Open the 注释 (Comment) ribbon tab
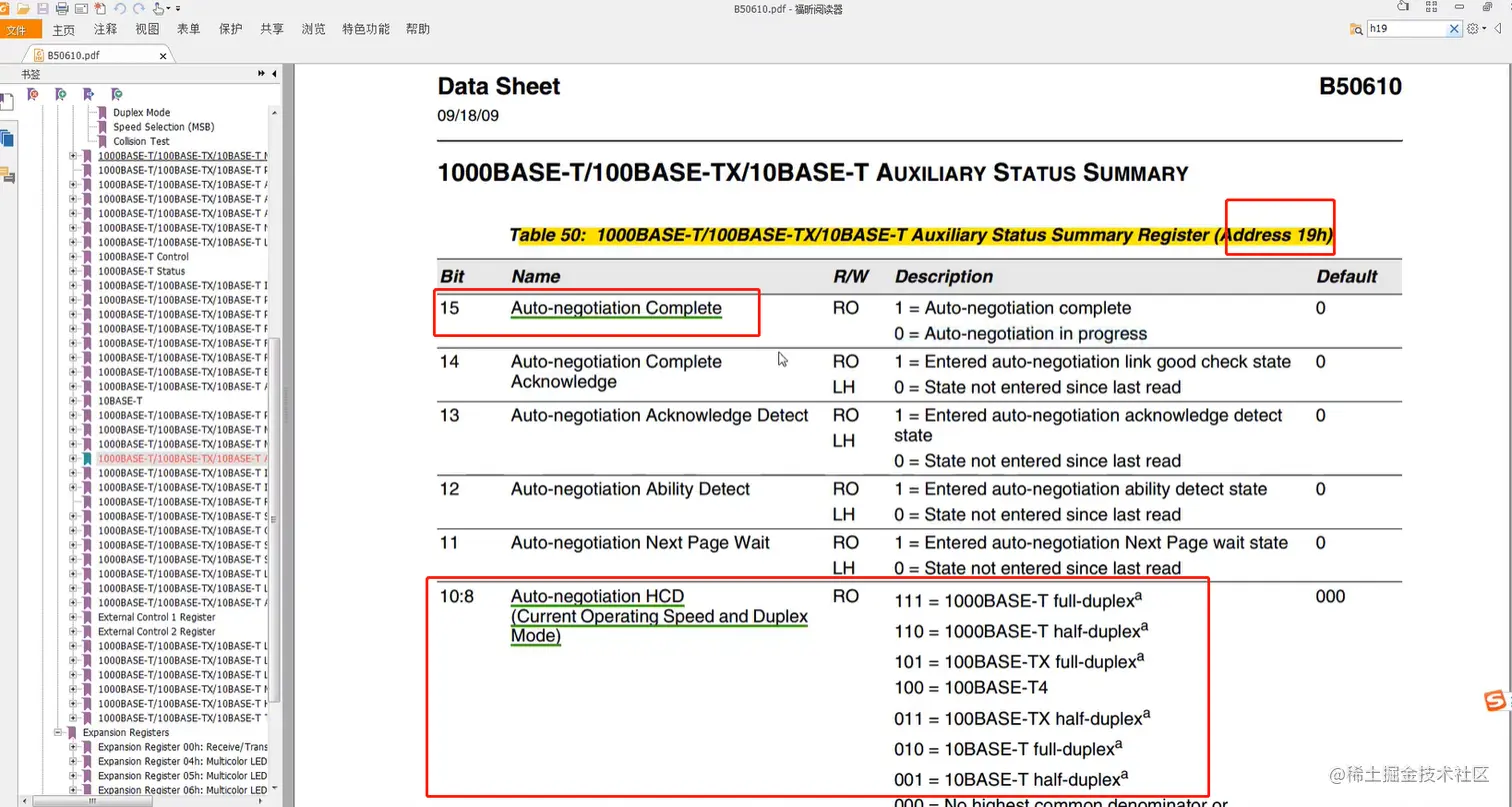Image resolution: width=1512 pixels, height=807 pixels. tap(105, 29)
